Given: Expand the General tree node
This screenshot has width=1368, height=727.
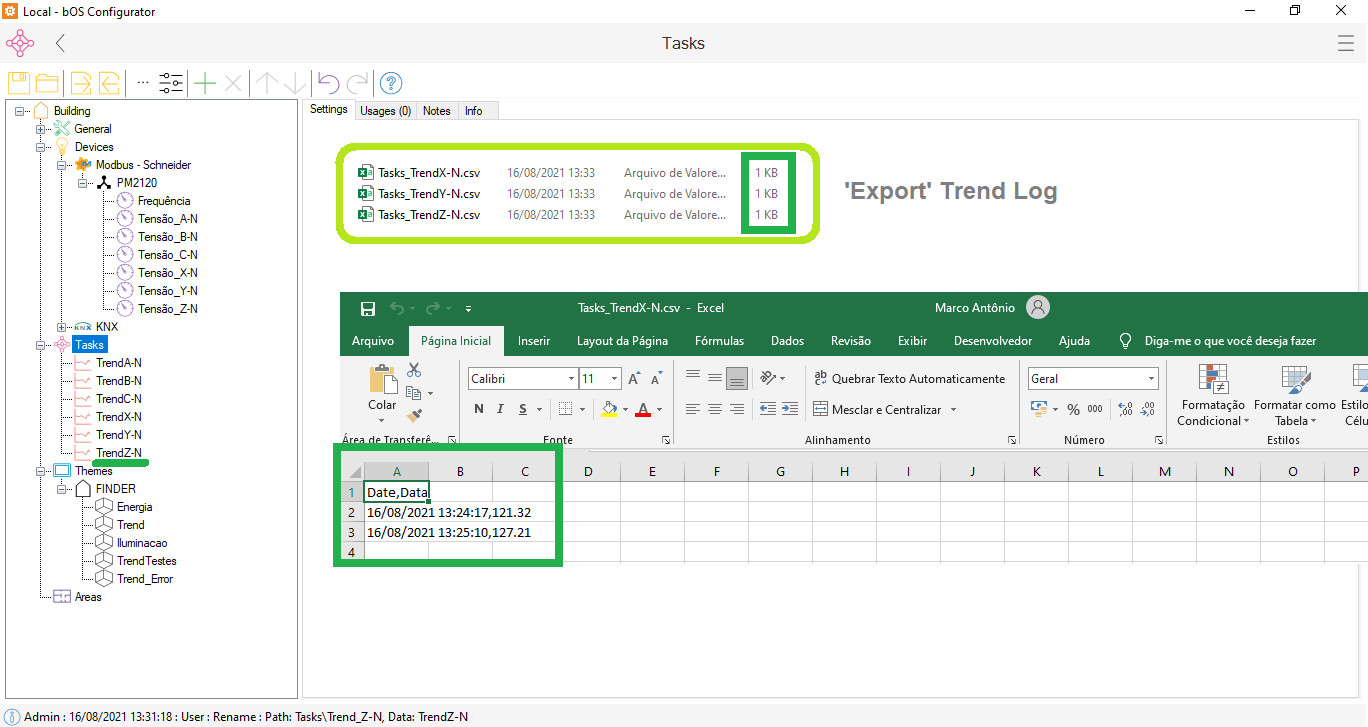Looking at the screenshot, I should pos(41,129).
